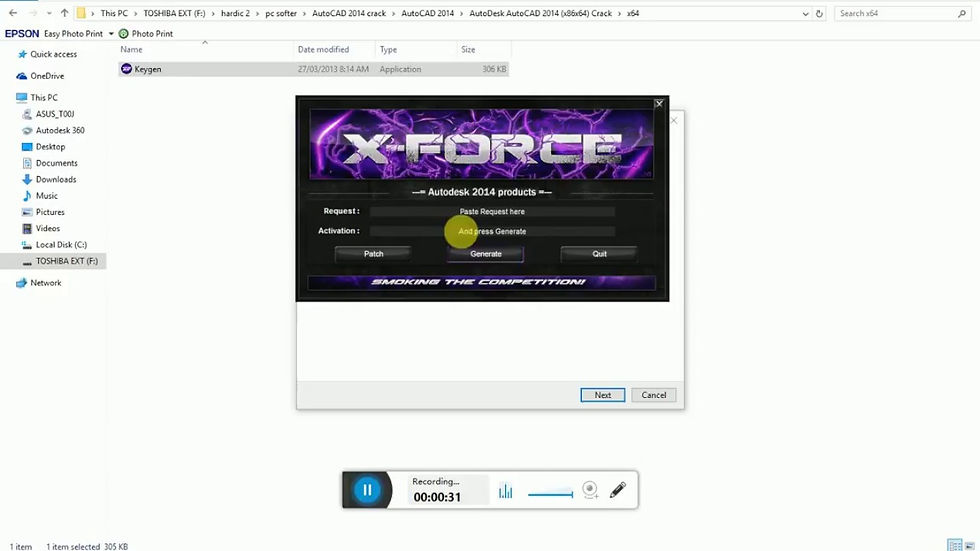980x551 pixels.
Task: Go up one folder level
Action: (x=64, y=13)
